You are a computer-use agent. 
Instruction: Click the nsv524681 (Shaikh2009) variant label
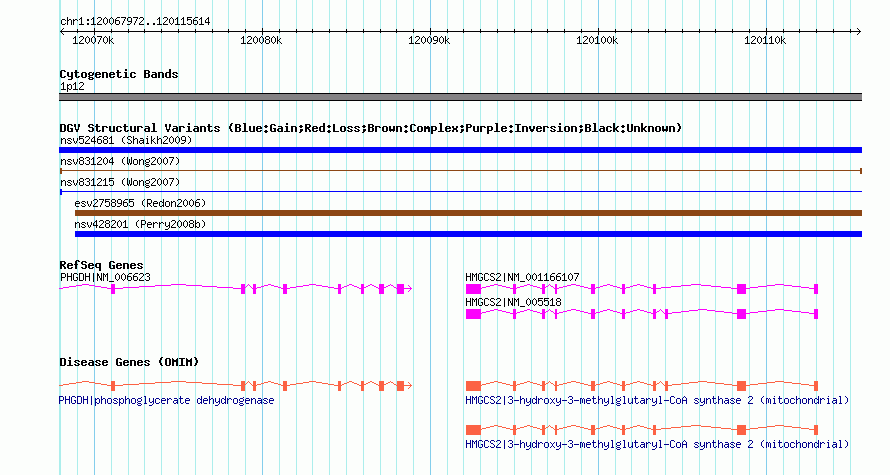(x=126, y=140)
